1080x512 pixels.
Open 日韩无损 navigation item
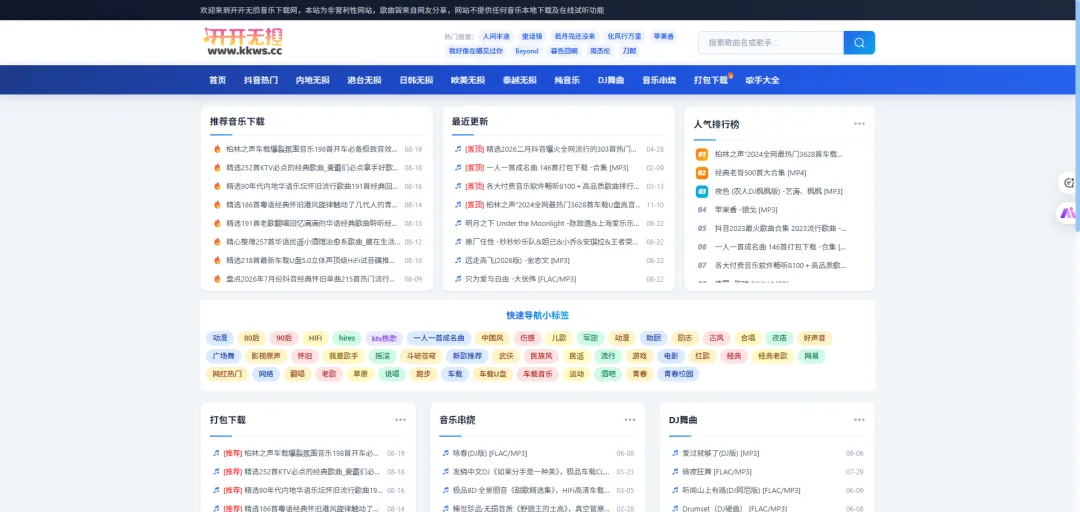416,80
